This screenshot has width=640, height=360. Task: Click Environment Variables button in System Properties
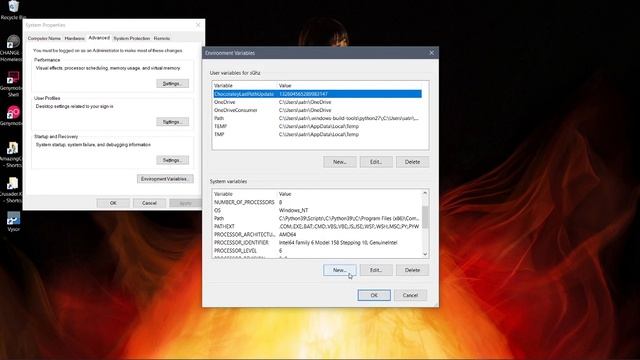(165, 179)
